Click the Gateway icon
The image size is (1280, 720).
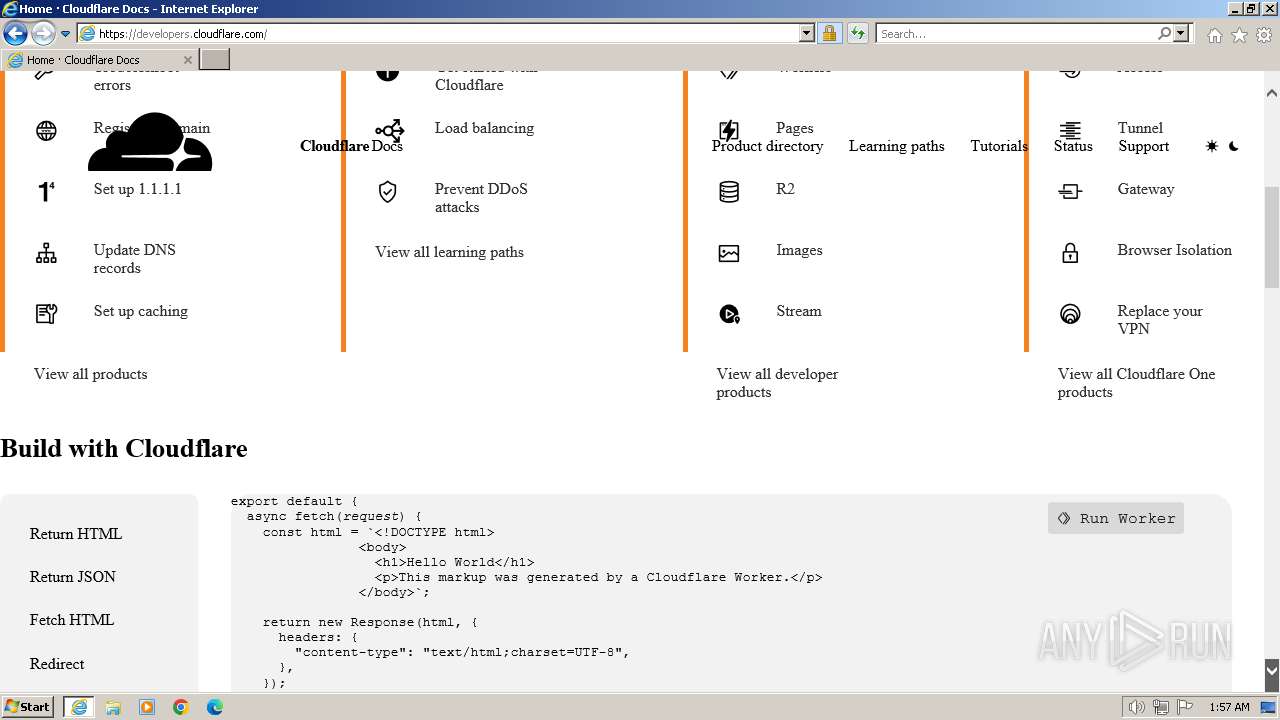coord(1070,192)
